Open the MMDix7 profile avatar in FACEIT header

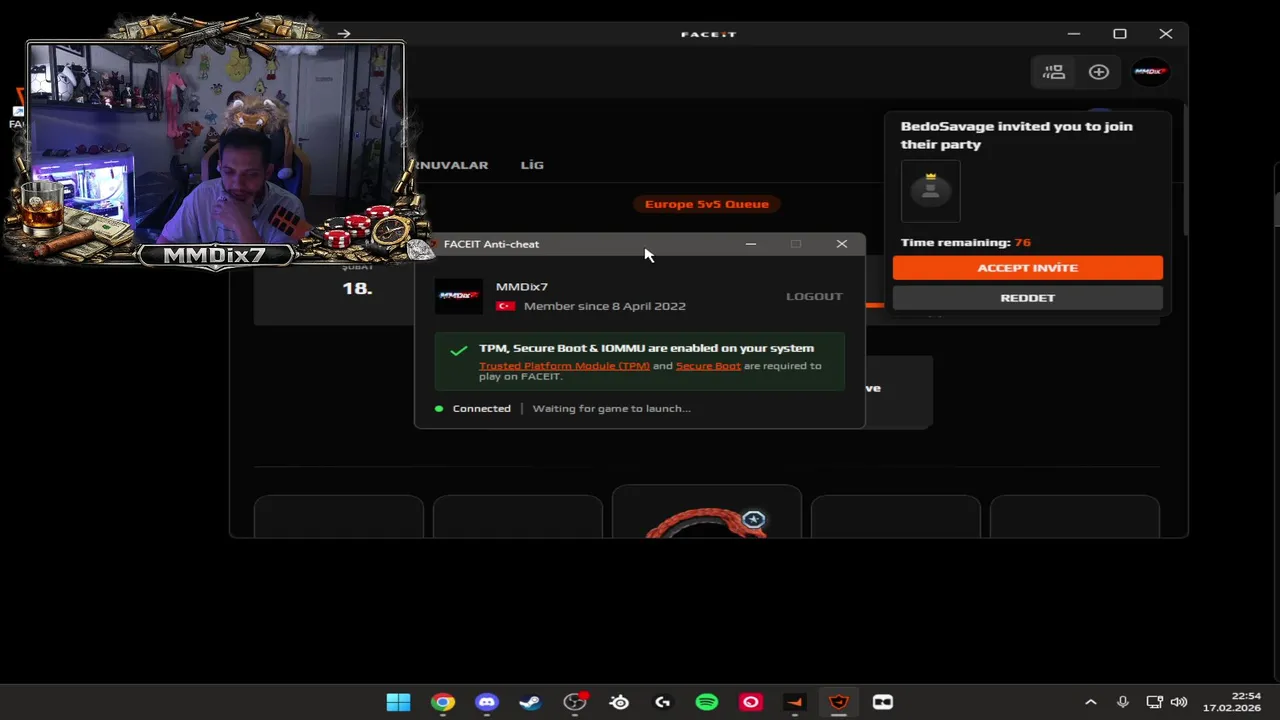(1150, 72)
